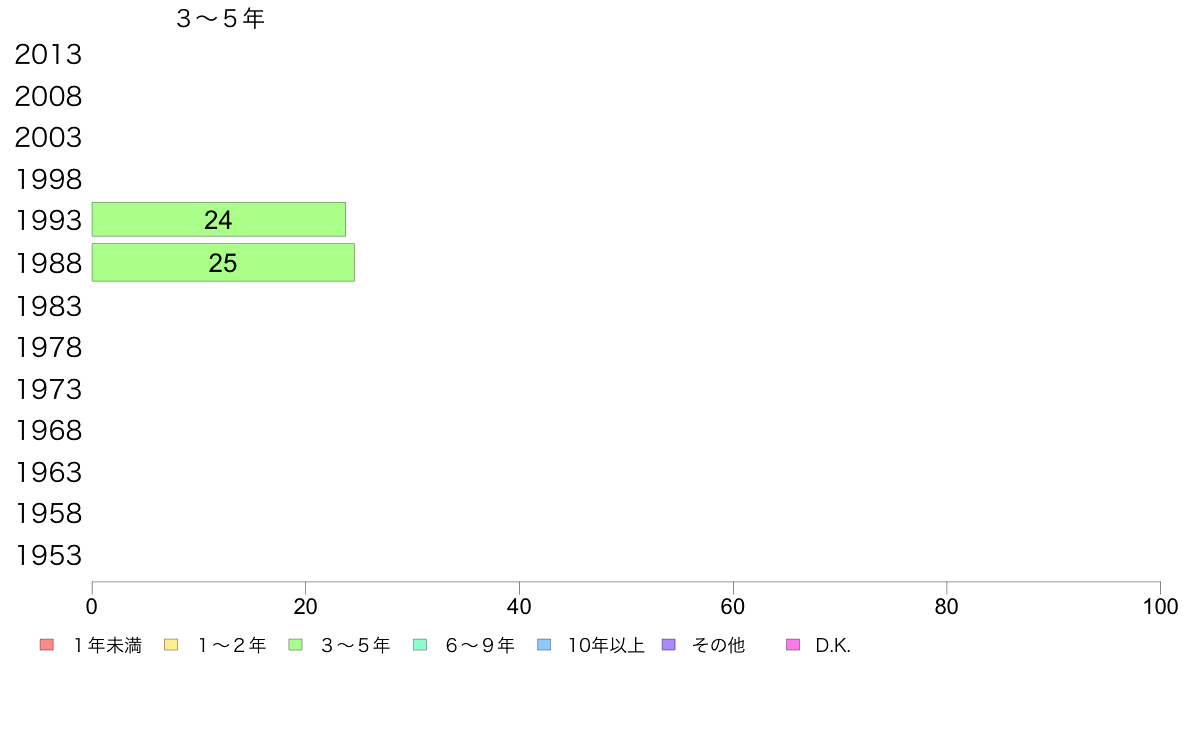The image size is (1188, 736).
Task: Click the blue 10年以上 legend swatch
Action: [x=544, y=645]
